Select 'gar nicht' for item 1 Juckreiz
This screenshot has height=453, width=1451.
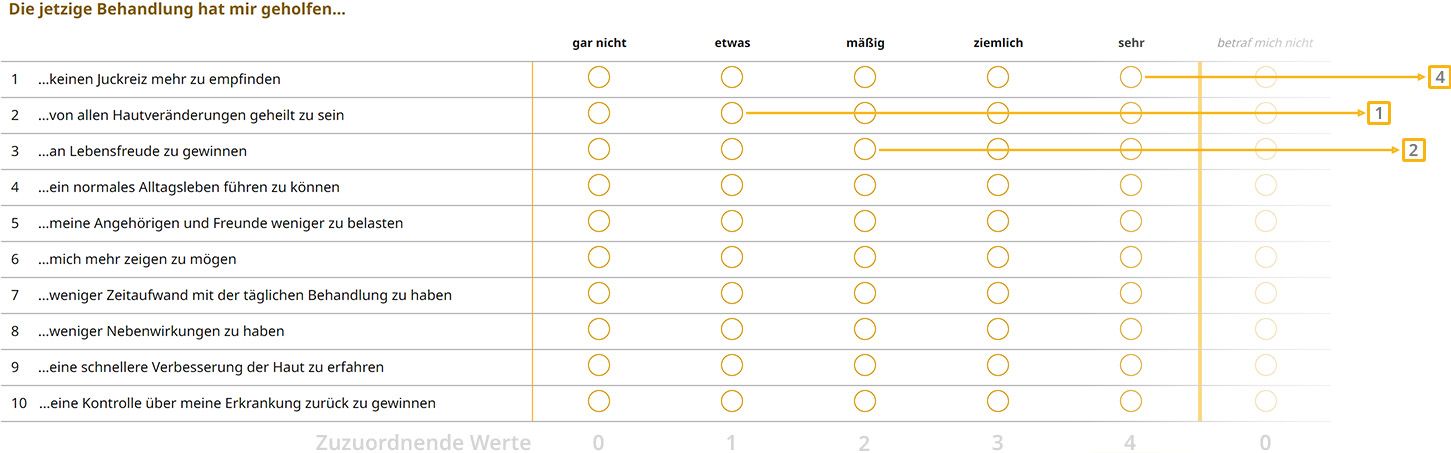[599, 77]
